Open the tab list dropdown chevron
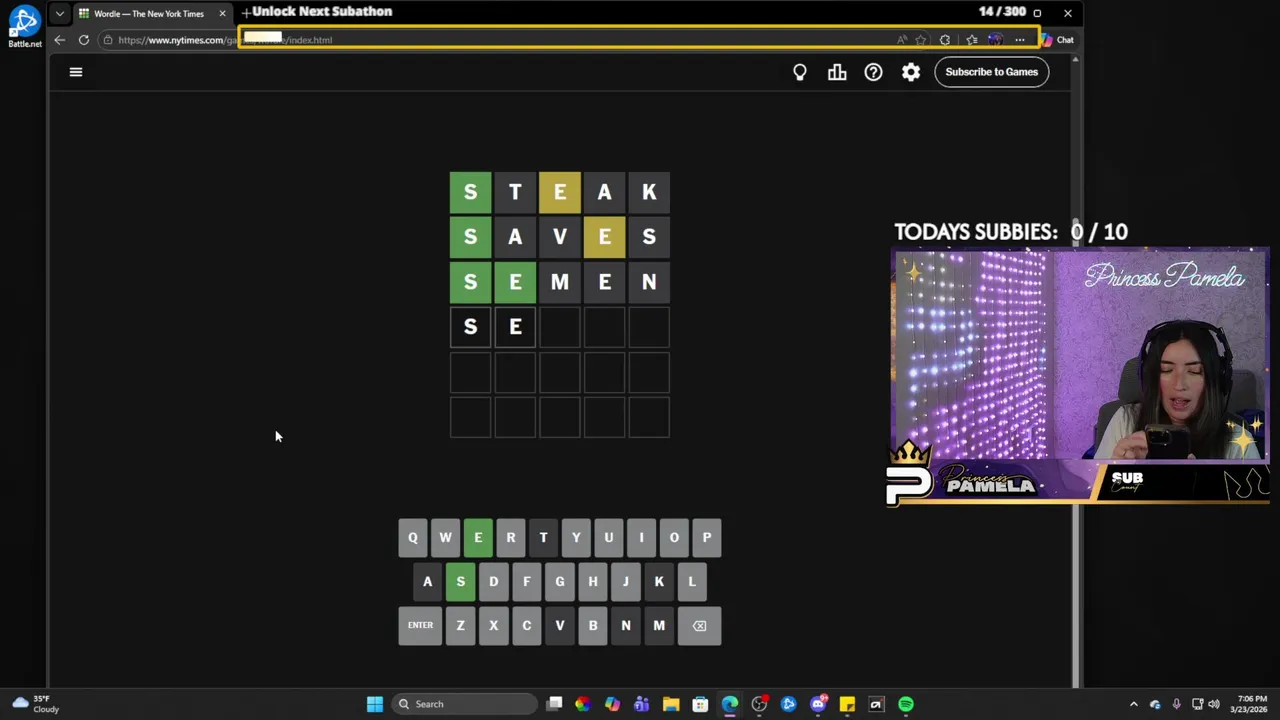 tap(60, 14)
